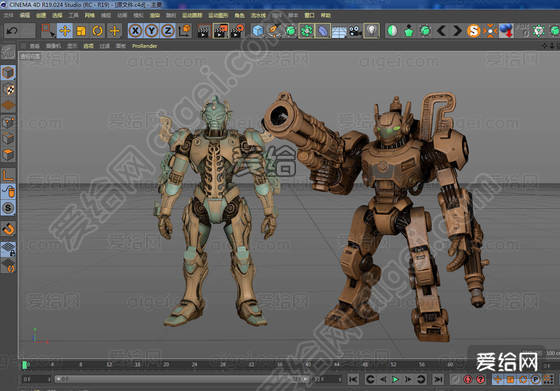Screen dimensions: 560x391
Task: Toggle the red Autokeying button
Action: click(x=468, y=379)
